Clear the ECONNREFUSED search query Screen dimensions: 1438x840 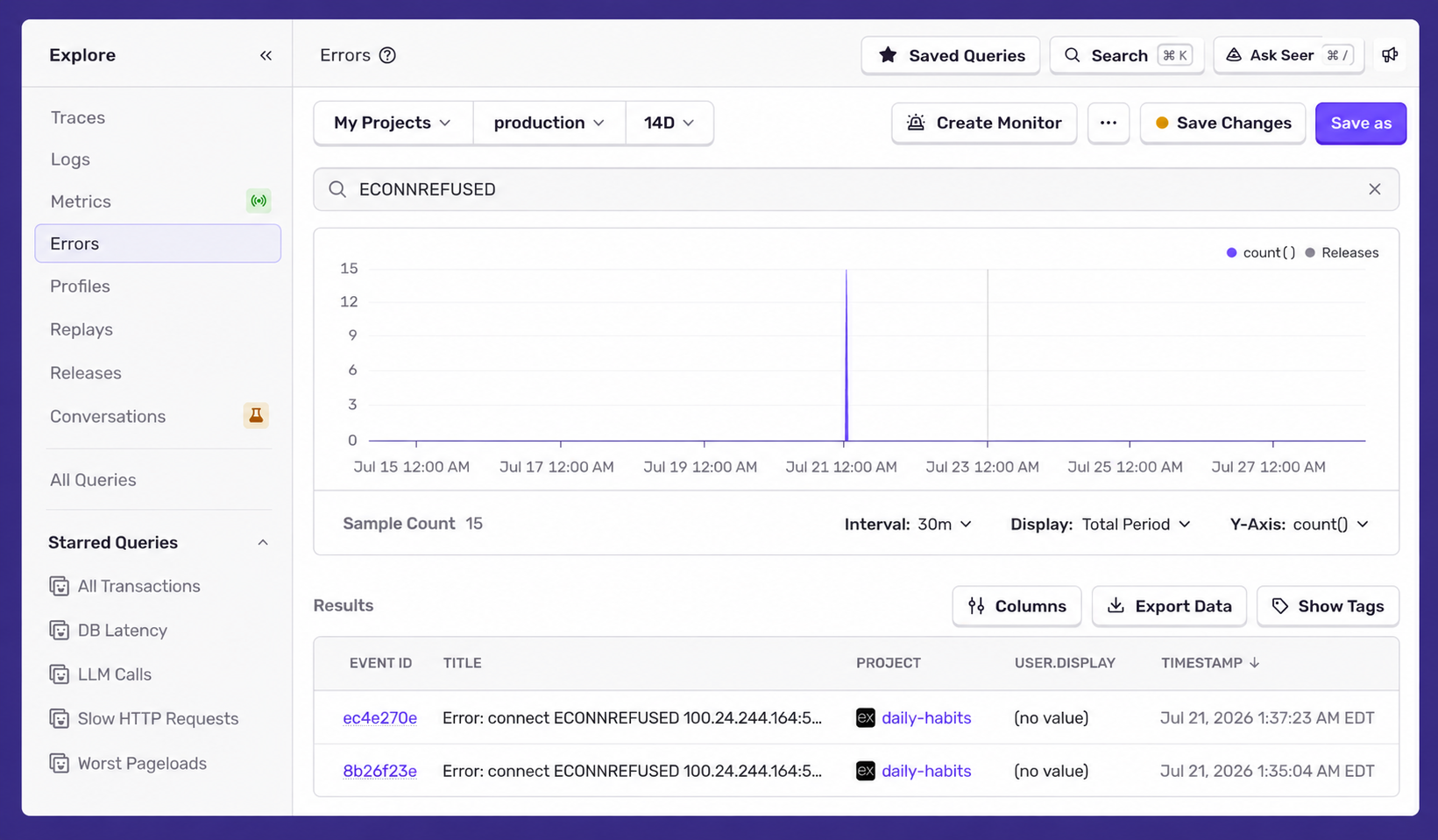[1374, 189]
